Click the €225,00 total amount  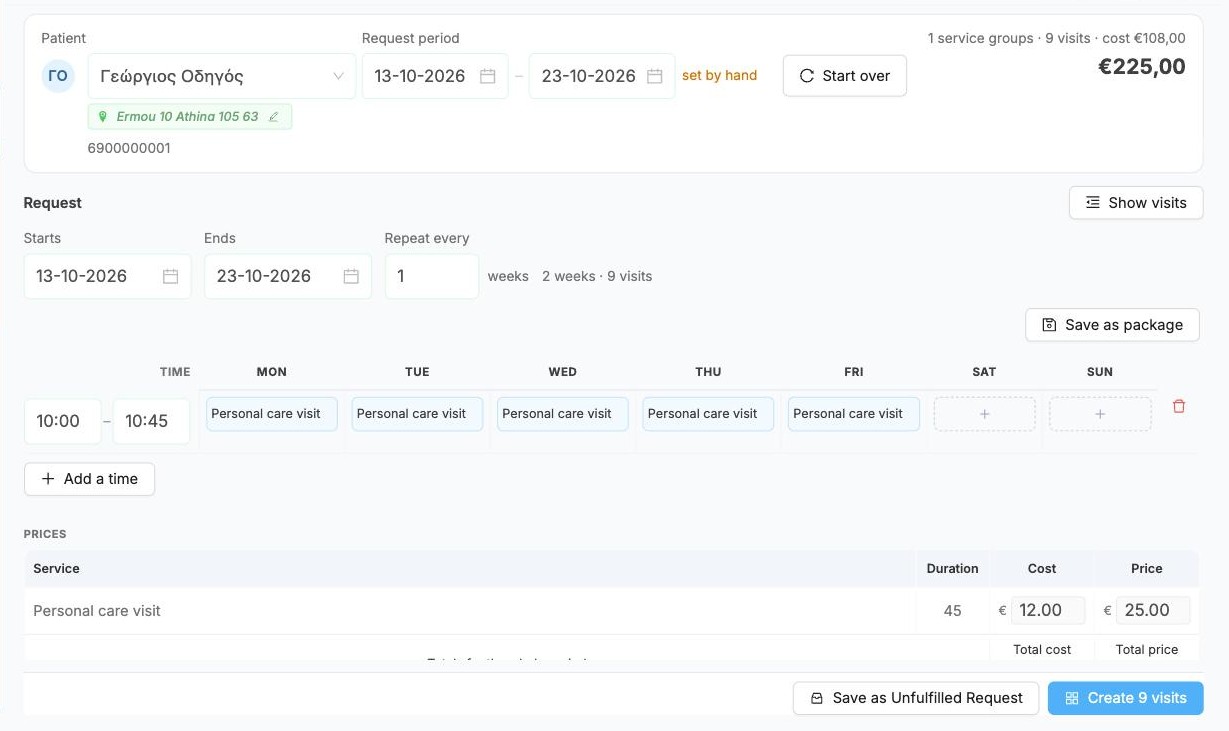coord(1142,67)
